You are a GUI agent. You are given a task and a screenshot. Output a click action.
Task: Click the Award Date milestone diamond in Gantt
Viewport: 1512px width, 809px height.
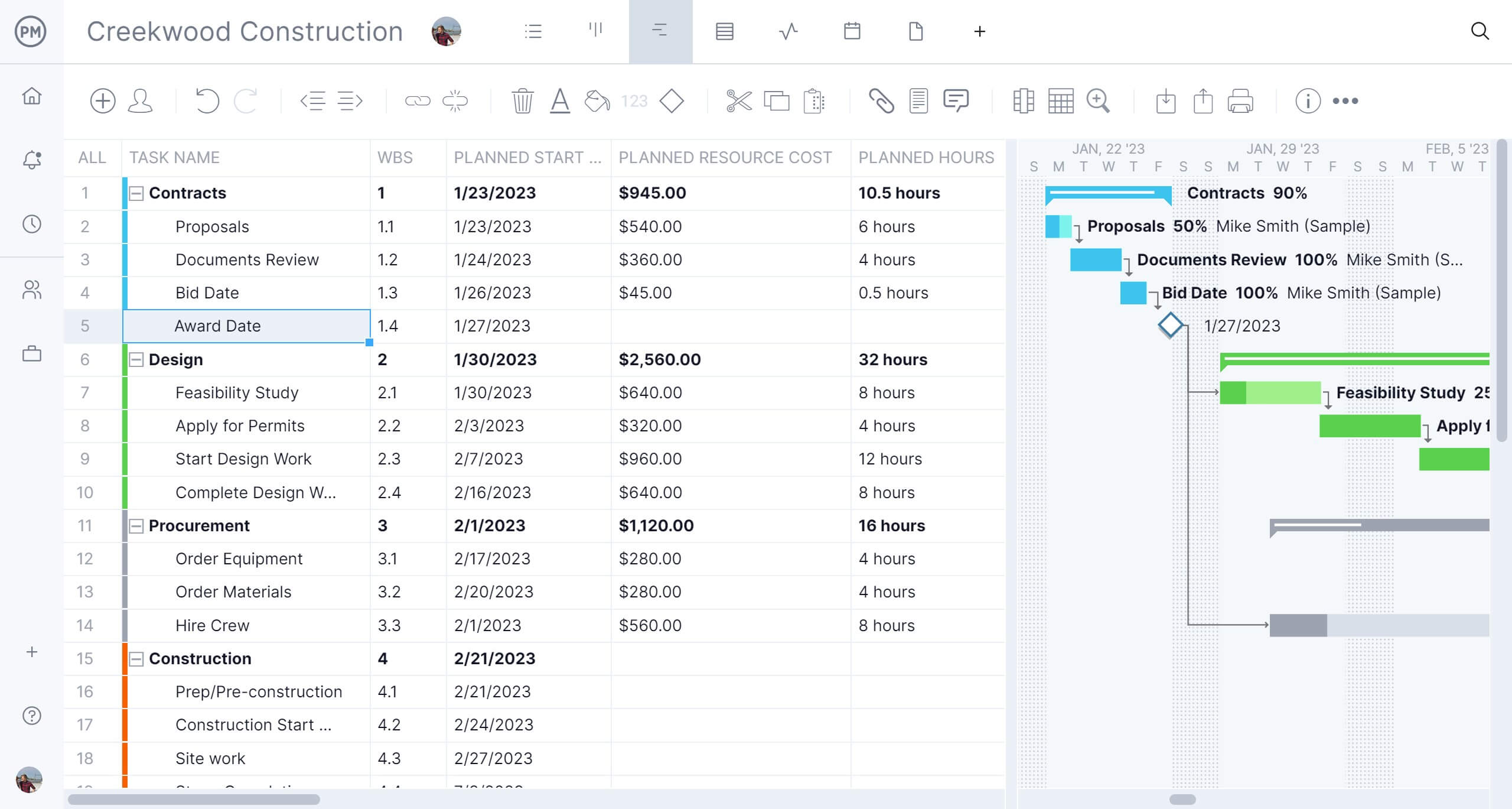tap(1170, 326)
